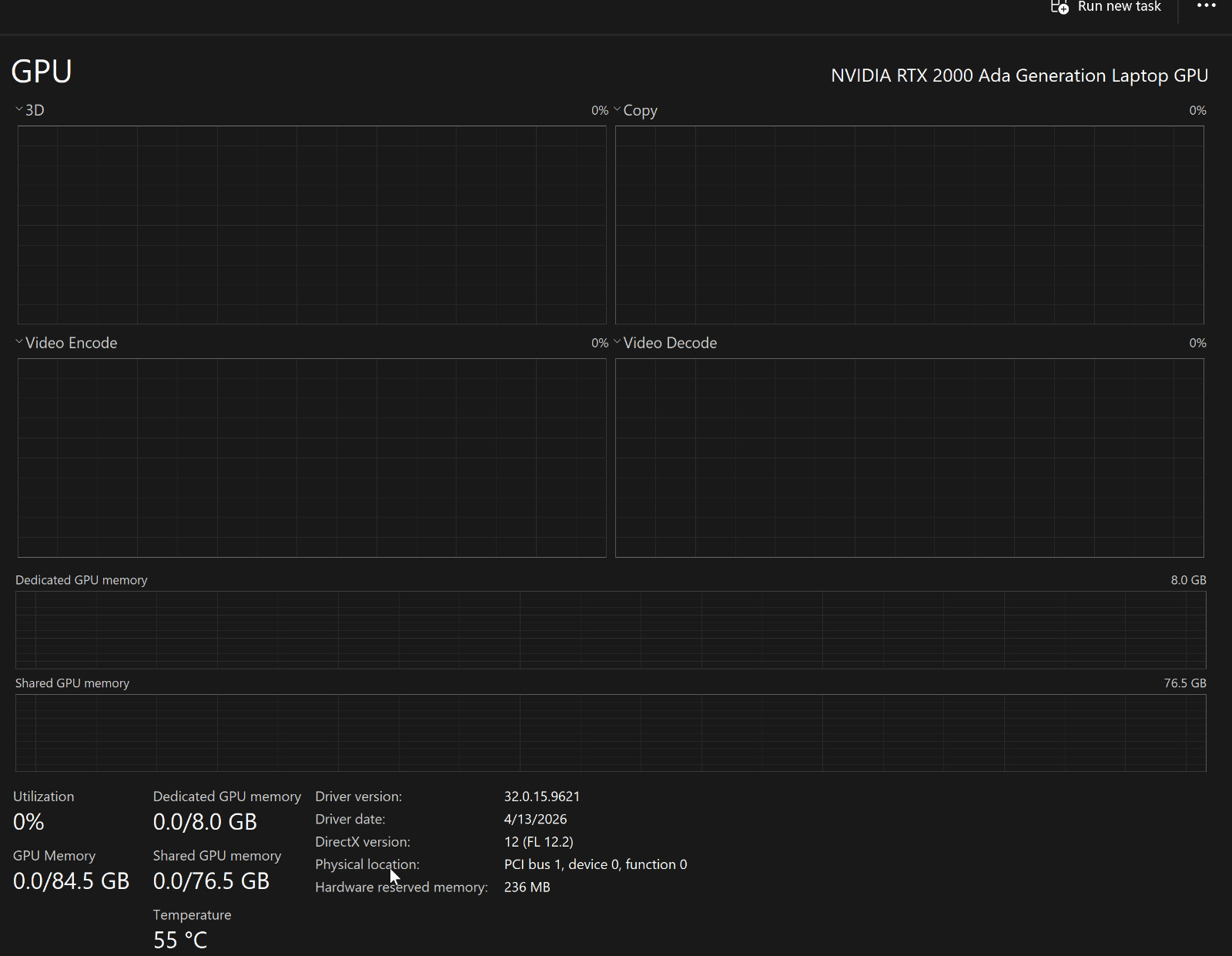This screenshot has height=956, width=1232.
Task: Select driver date value 4/13/2026
Action: point(535,819)
